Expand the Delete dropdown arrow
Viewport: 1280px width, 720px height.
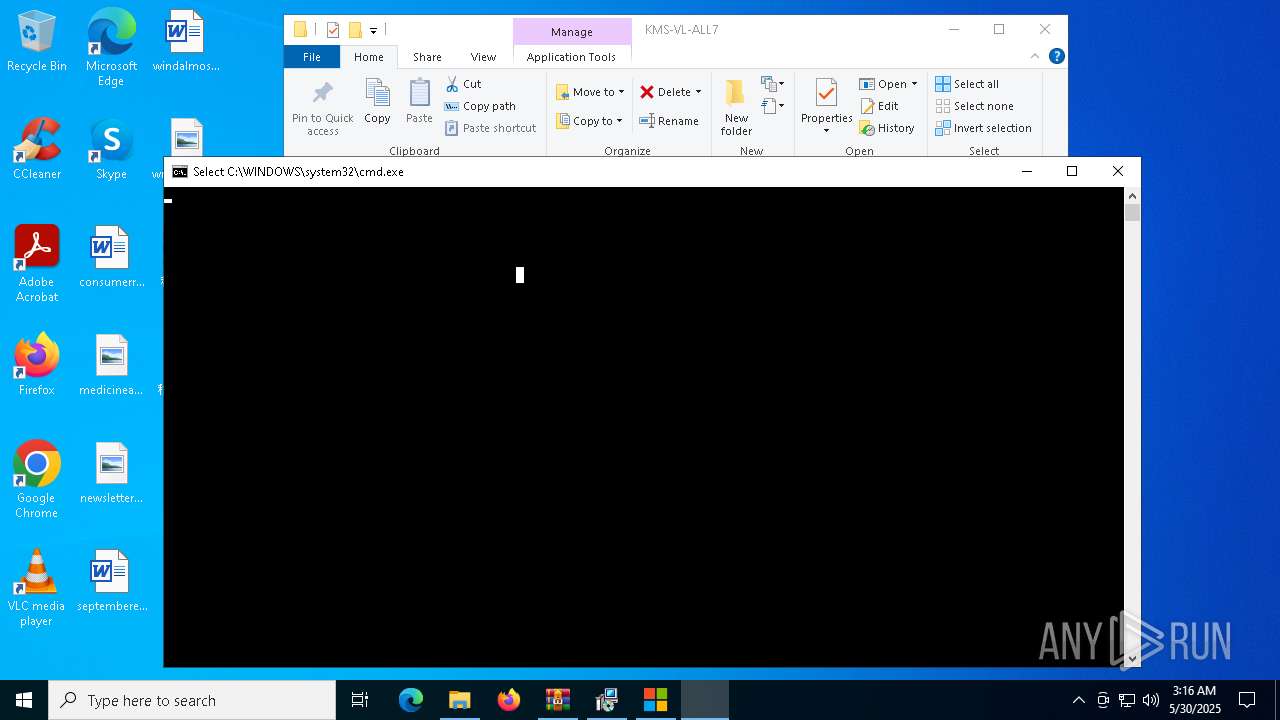click(x=698, y=92)
